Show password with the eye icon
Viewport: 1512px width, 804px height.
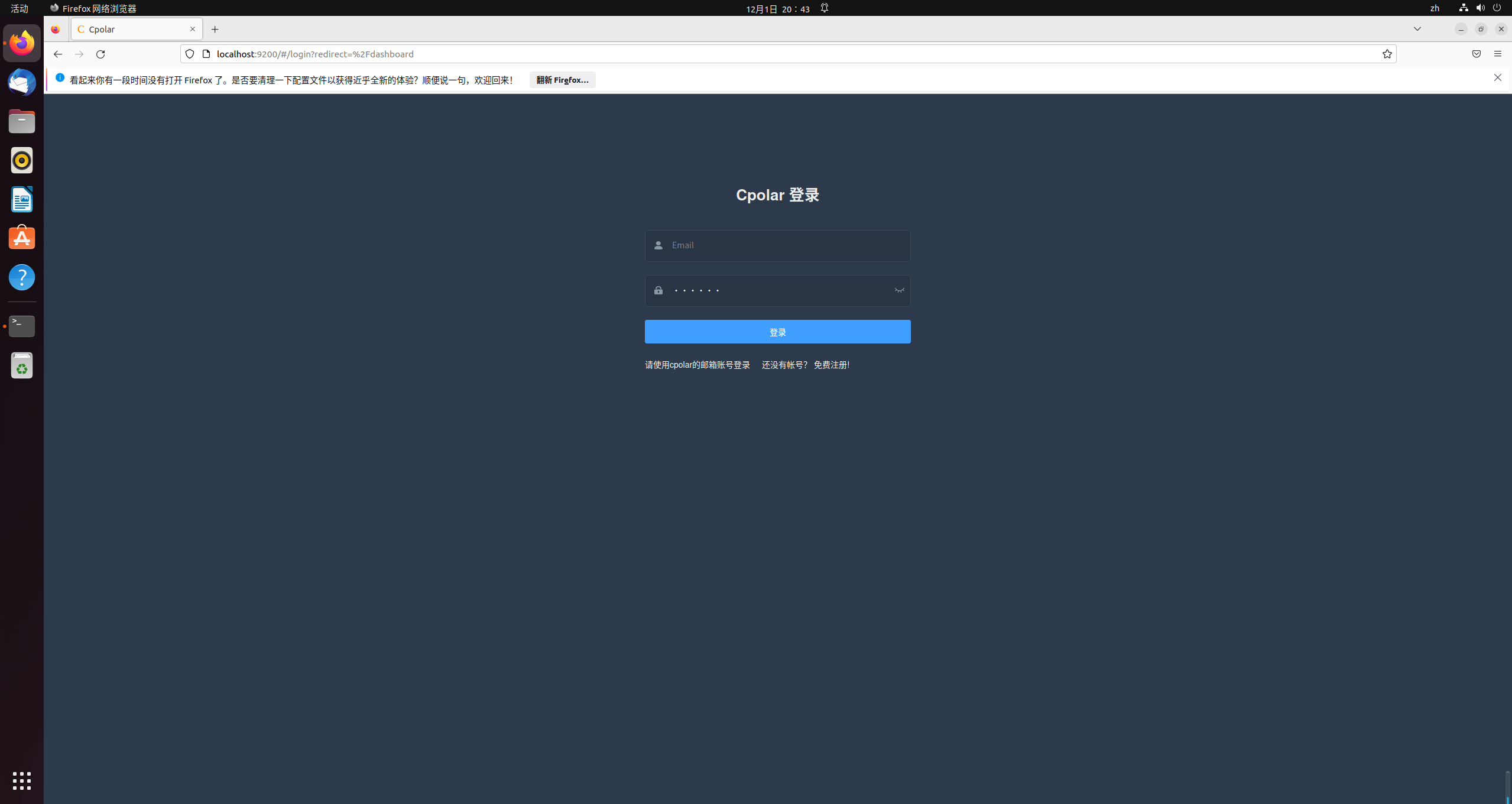(899, 290)
